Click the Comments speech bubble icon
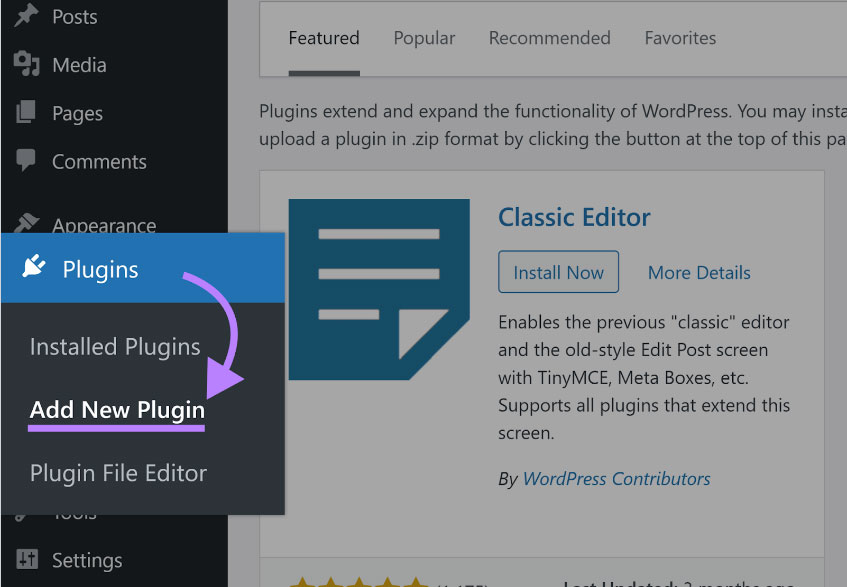 pyautogui.click(x=27, y=161)
